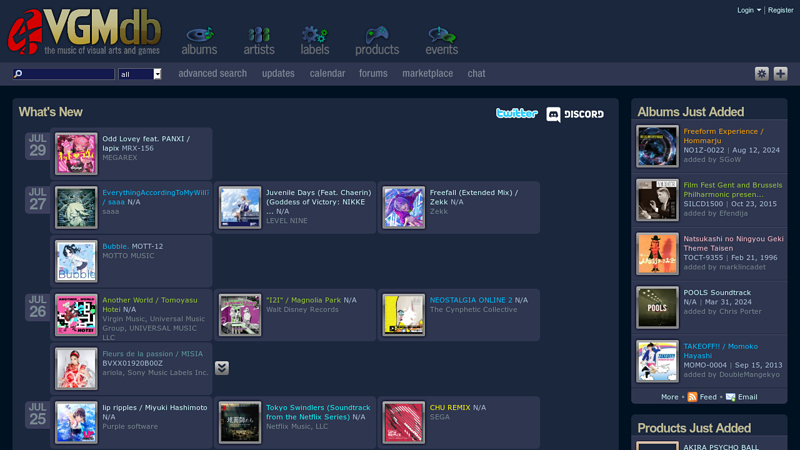Viewport: 800px width, 450px height.
Task: Open Film Fest Gent title link
Action: tap(733, 190)
